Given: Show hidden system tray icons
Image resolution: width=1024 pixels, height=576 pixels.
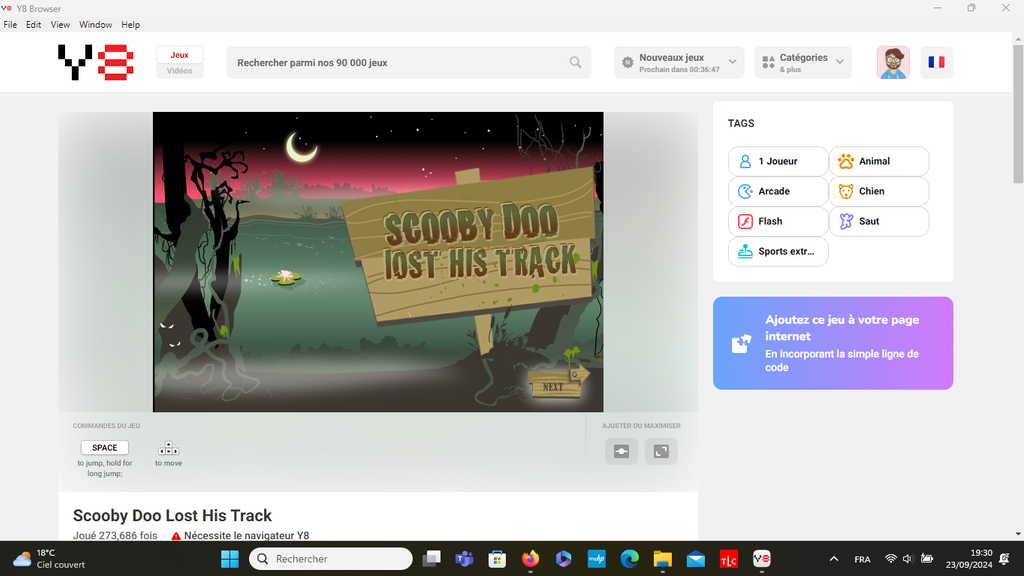Looking at the screenshot, I should [834, 559].
